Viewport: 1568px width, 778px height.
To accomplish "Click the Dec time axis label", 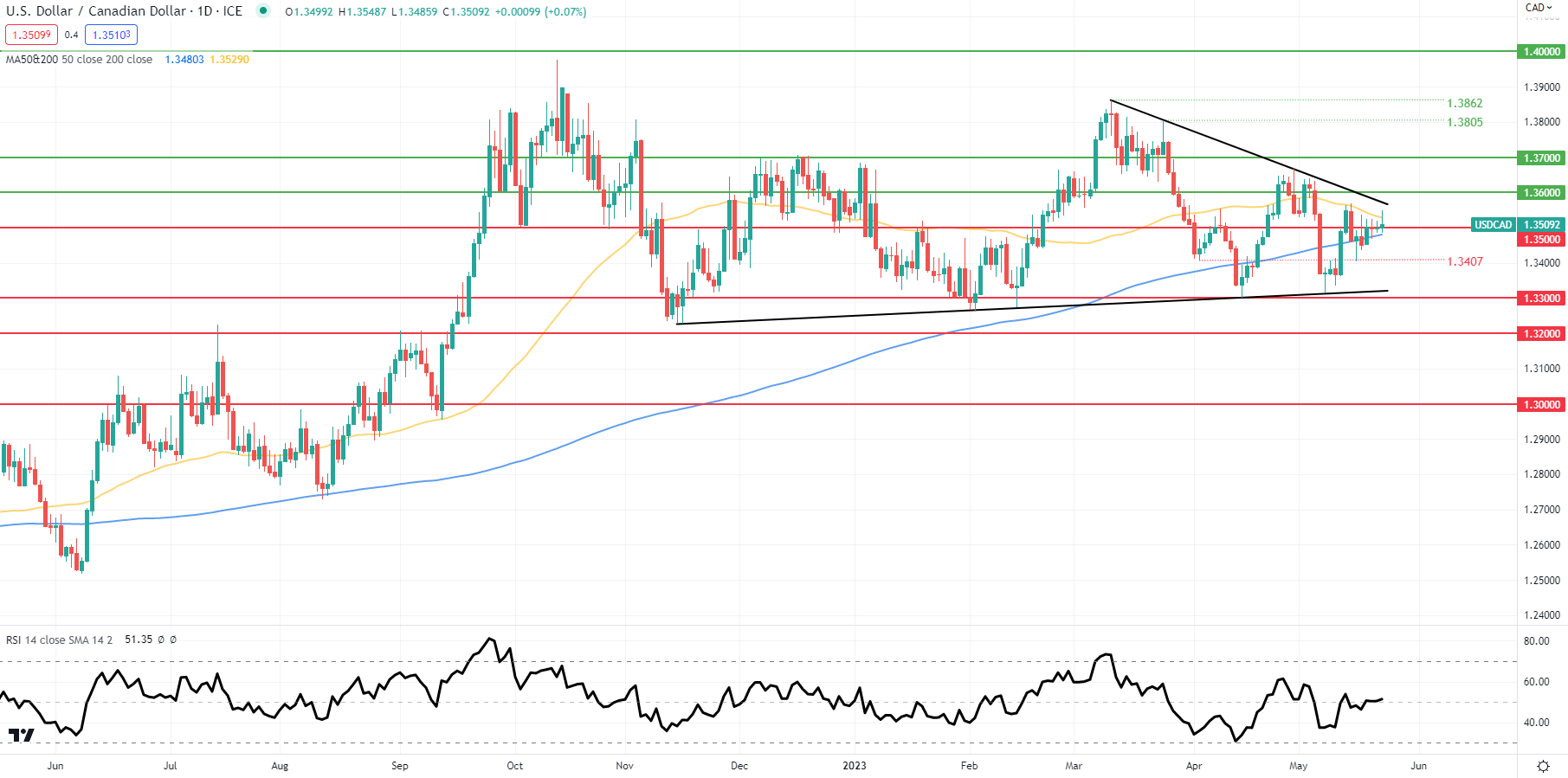I will 739,766.
